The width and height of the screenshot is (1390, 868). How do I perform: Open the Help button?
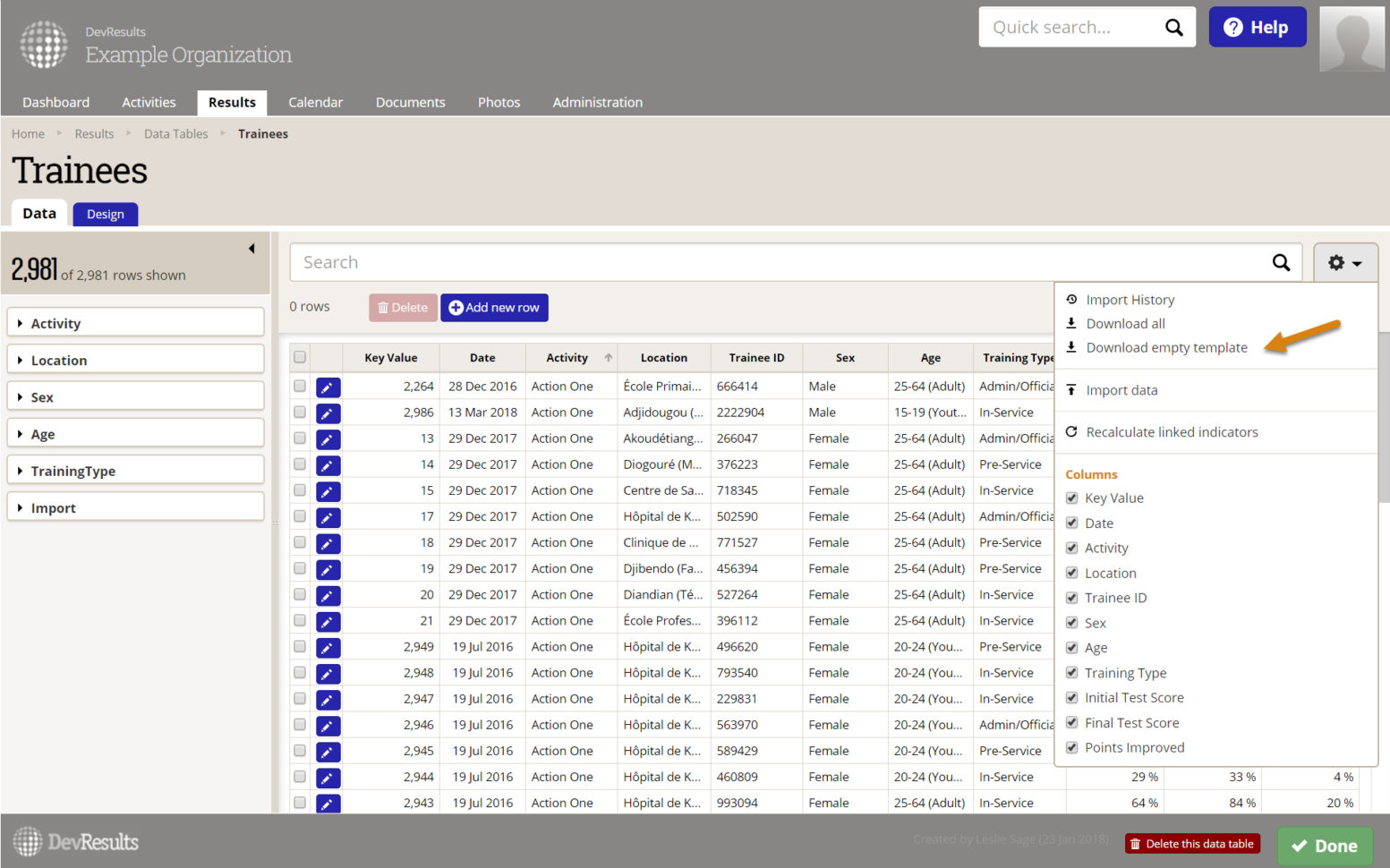coord(1258,27)
